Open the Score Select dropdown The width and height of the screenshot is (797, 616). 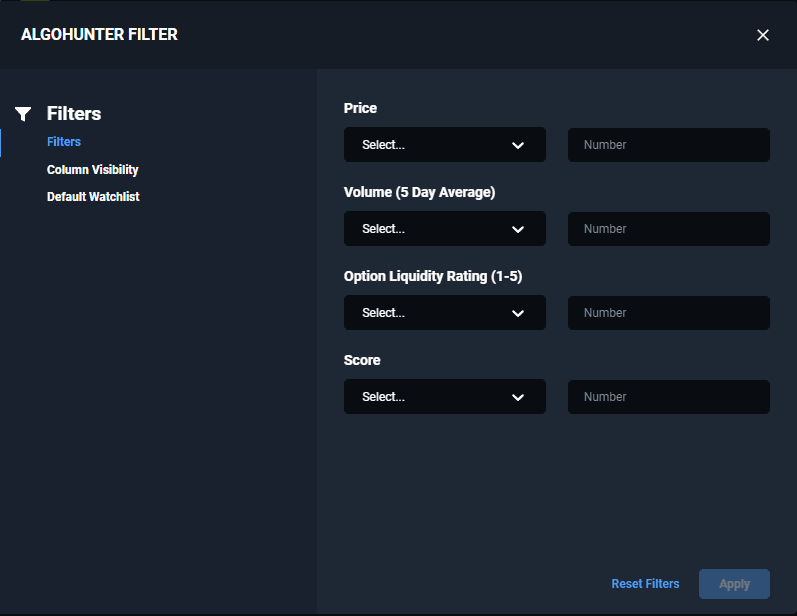[445, 396]
